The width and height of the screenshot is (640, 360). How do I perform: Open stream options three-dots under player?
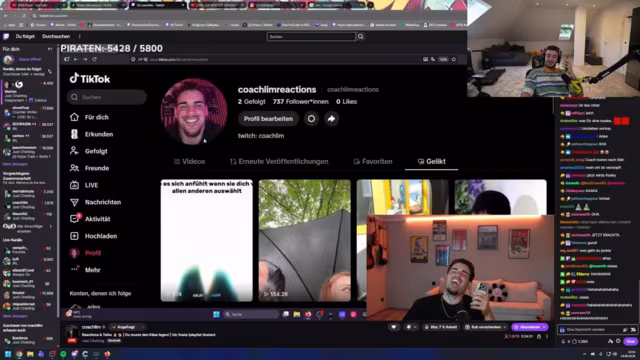547,337
